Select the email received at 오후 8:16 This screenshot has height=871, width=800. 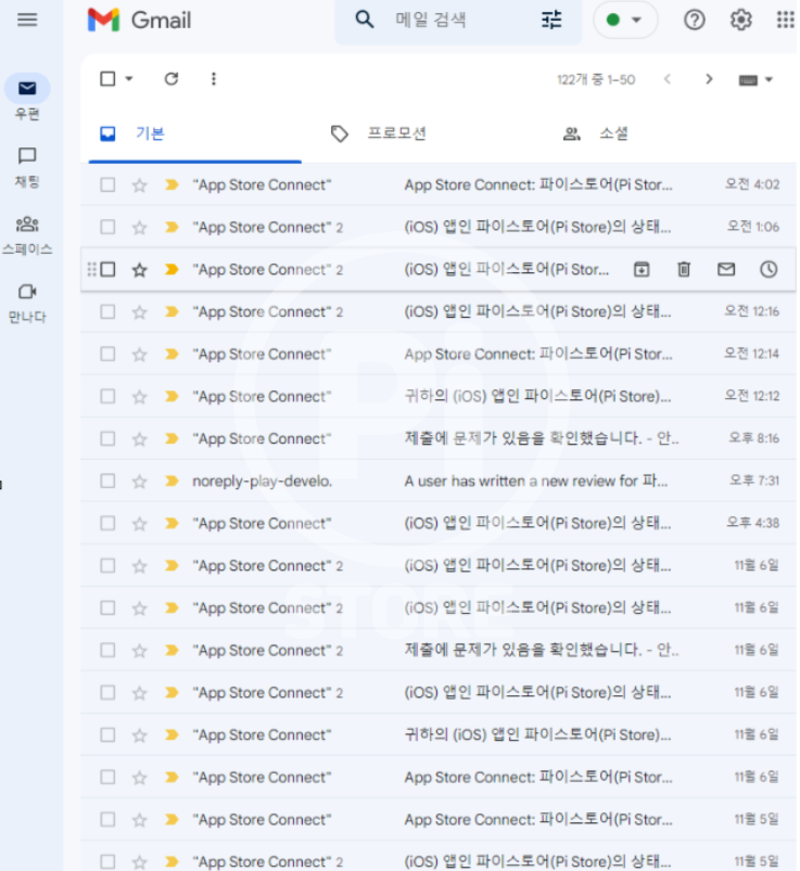108,438
